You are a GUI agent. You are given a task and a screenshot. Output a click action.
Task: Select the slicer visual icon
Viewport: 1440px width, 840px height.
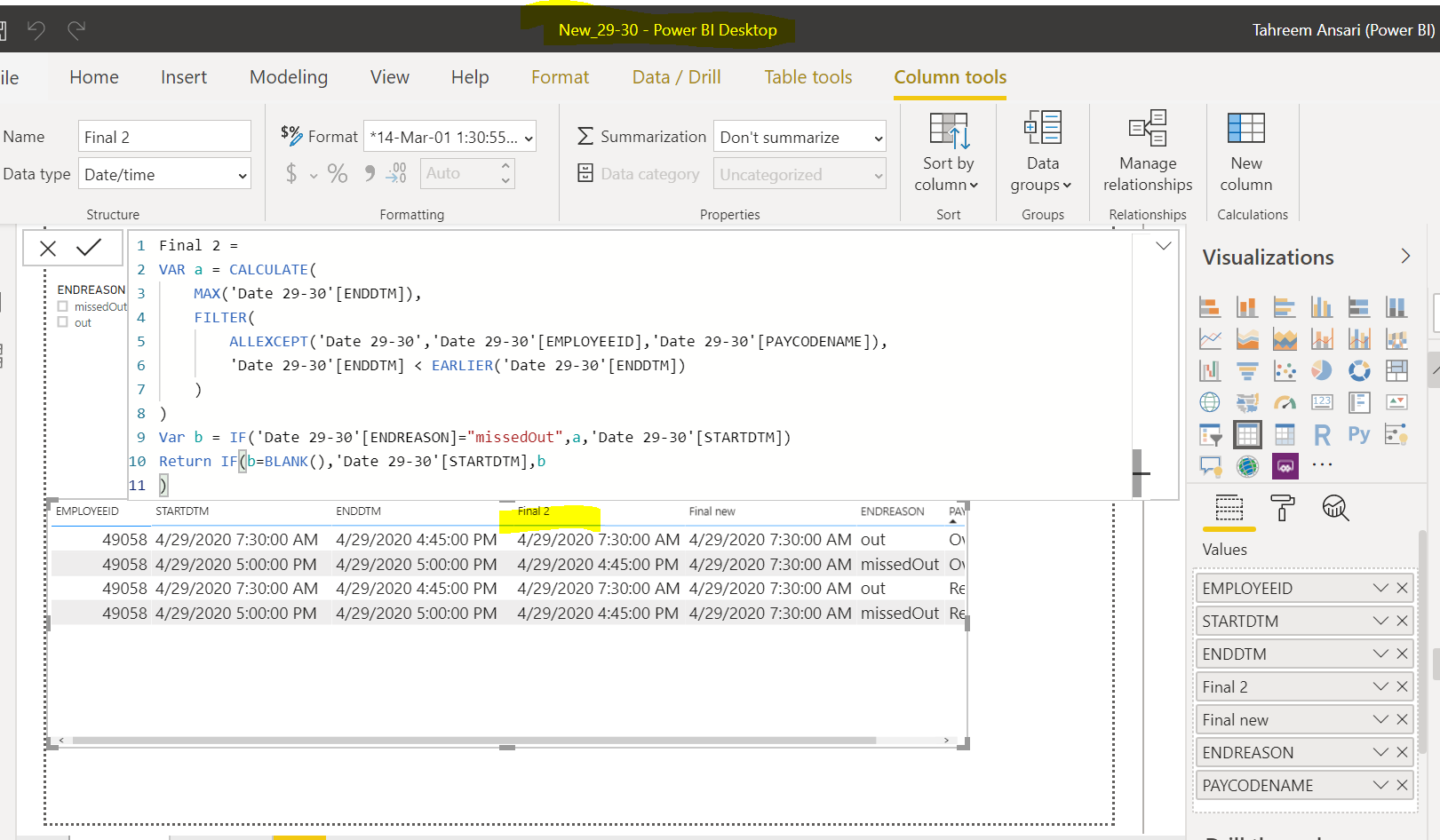pos(1210,434)
